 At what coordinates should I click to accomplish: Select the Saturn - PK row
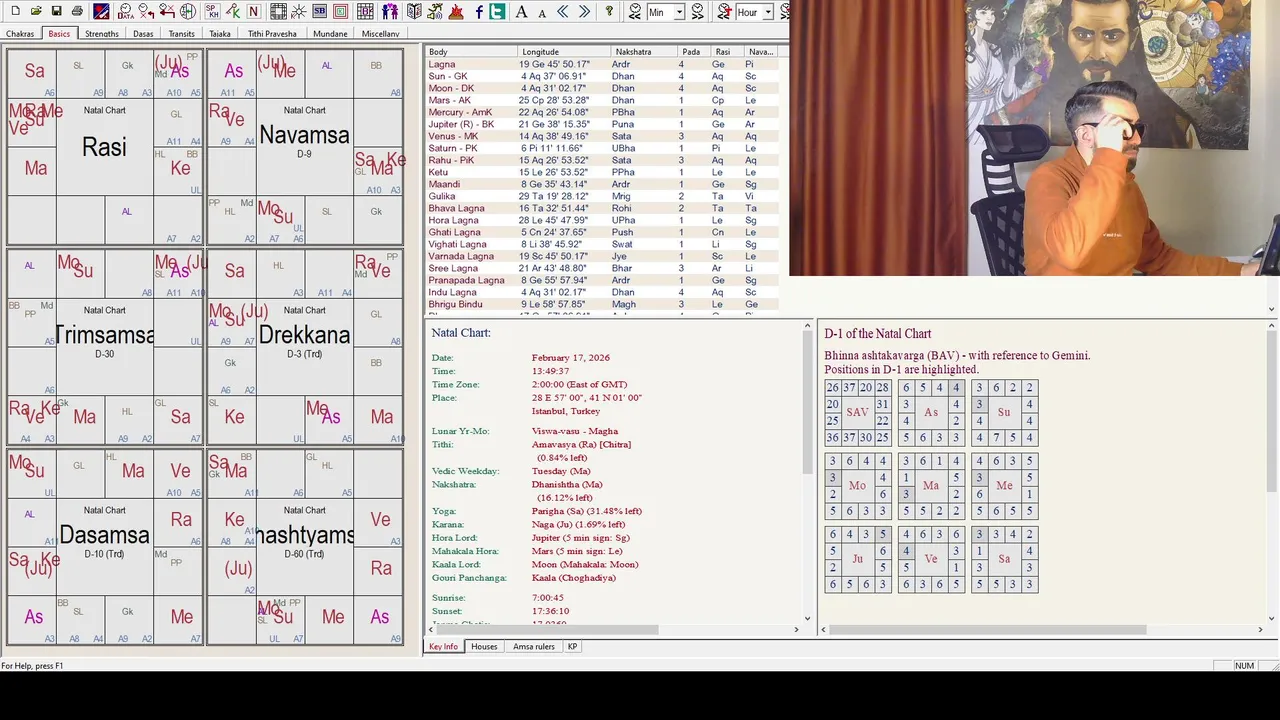click(x=600, y=148)
